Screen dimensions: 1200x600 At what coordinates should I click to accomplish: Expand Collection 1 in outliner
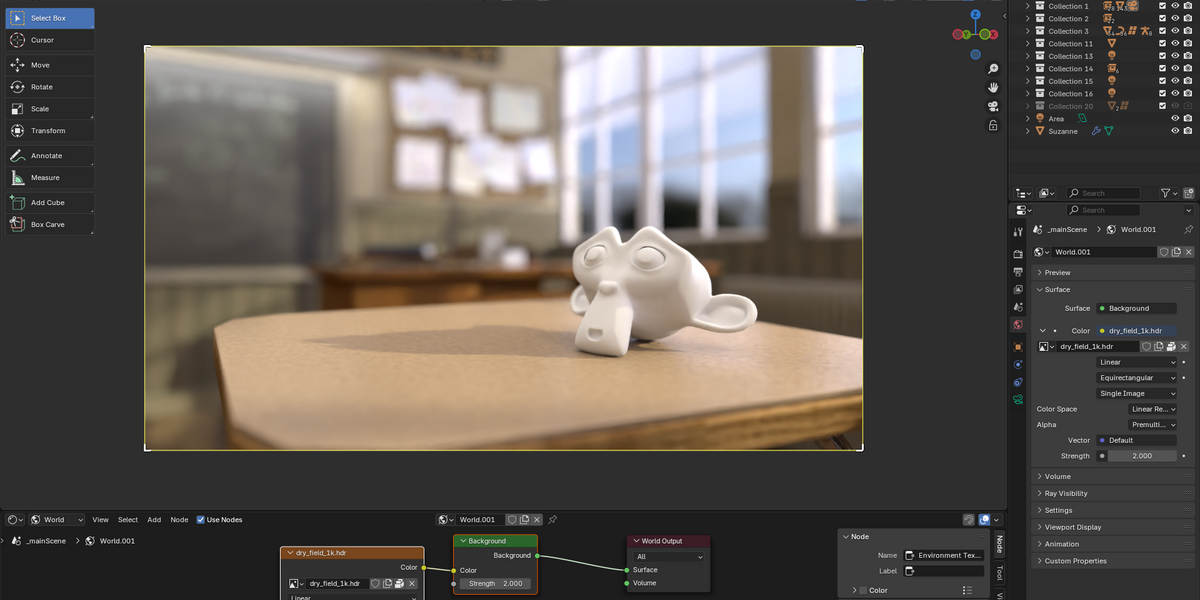[1027, 6]
